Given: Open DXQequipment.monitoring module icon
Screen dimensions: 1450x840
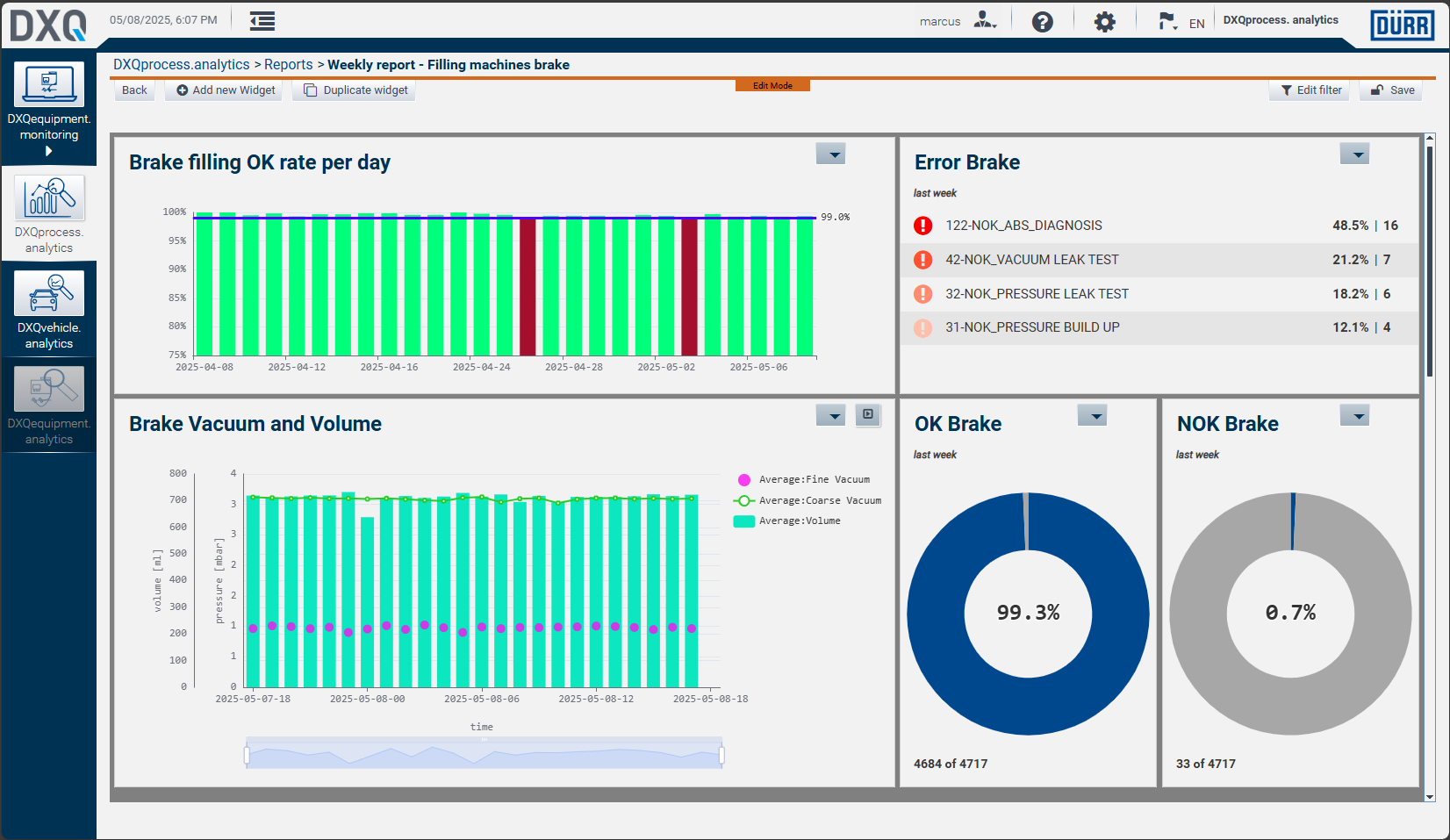Looking at the screenshot, I should [49, 86].
